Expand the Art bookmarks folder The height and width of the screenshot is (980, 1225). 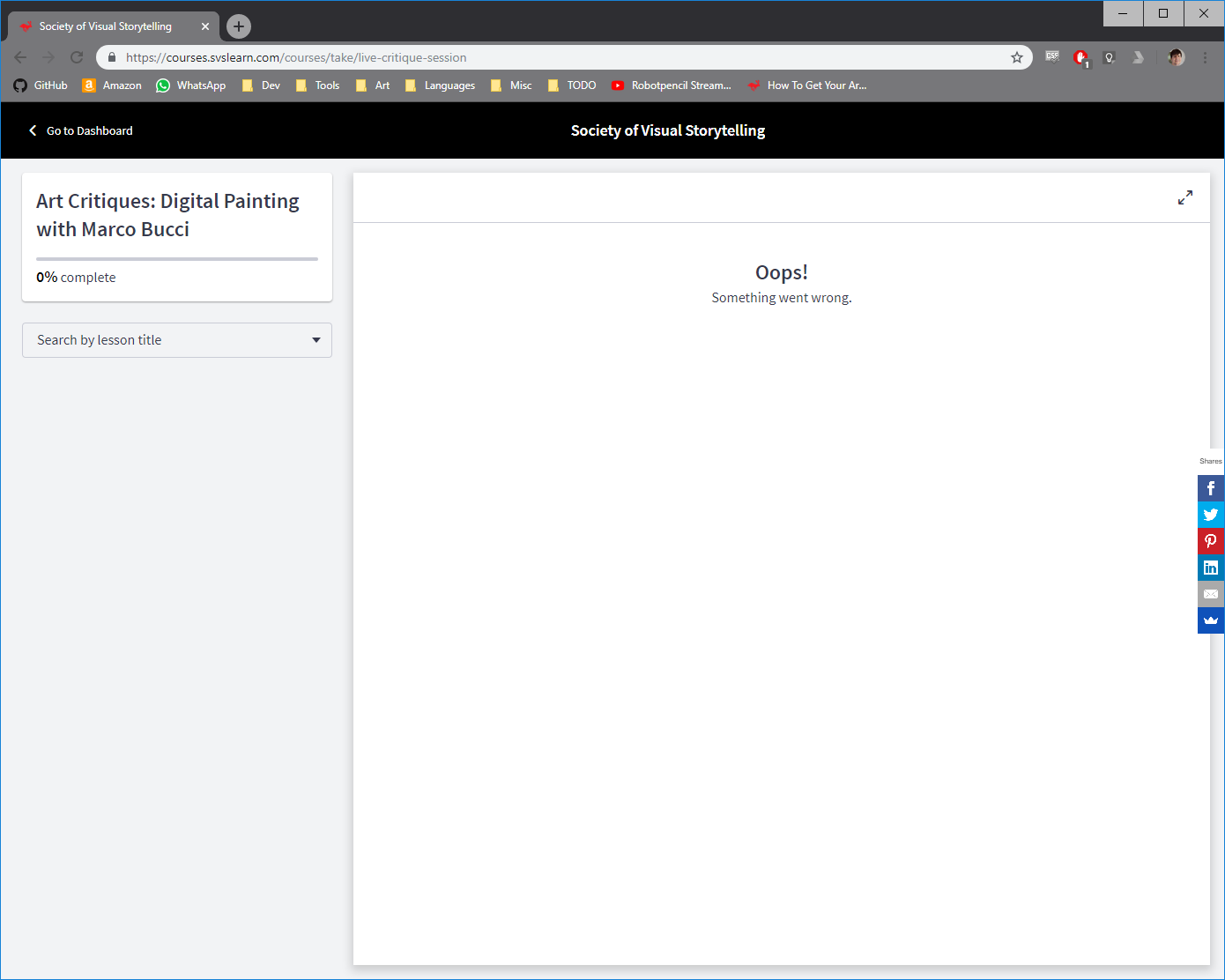coord(373,85)
